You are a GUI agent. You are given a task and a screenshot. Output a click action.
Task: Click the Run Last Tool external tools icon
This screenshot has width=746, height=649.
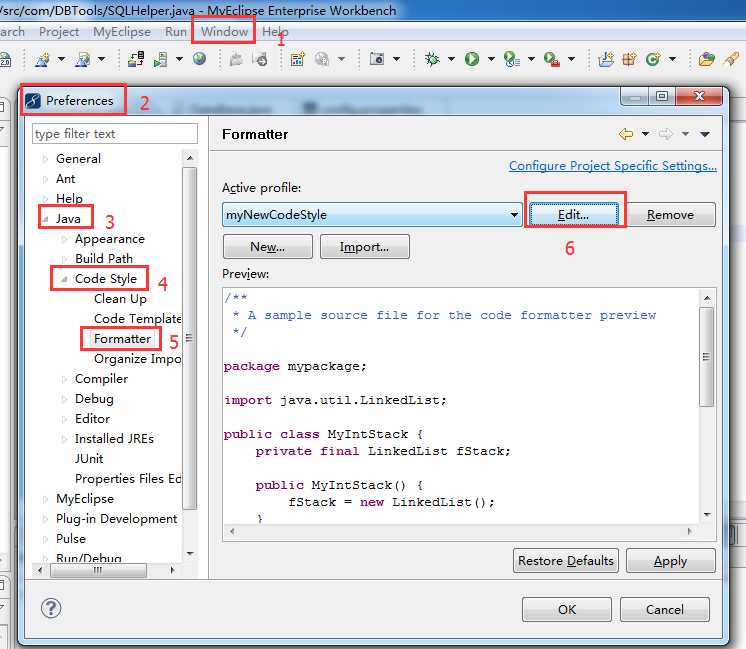pyautogui.click(x=552, y=59)
